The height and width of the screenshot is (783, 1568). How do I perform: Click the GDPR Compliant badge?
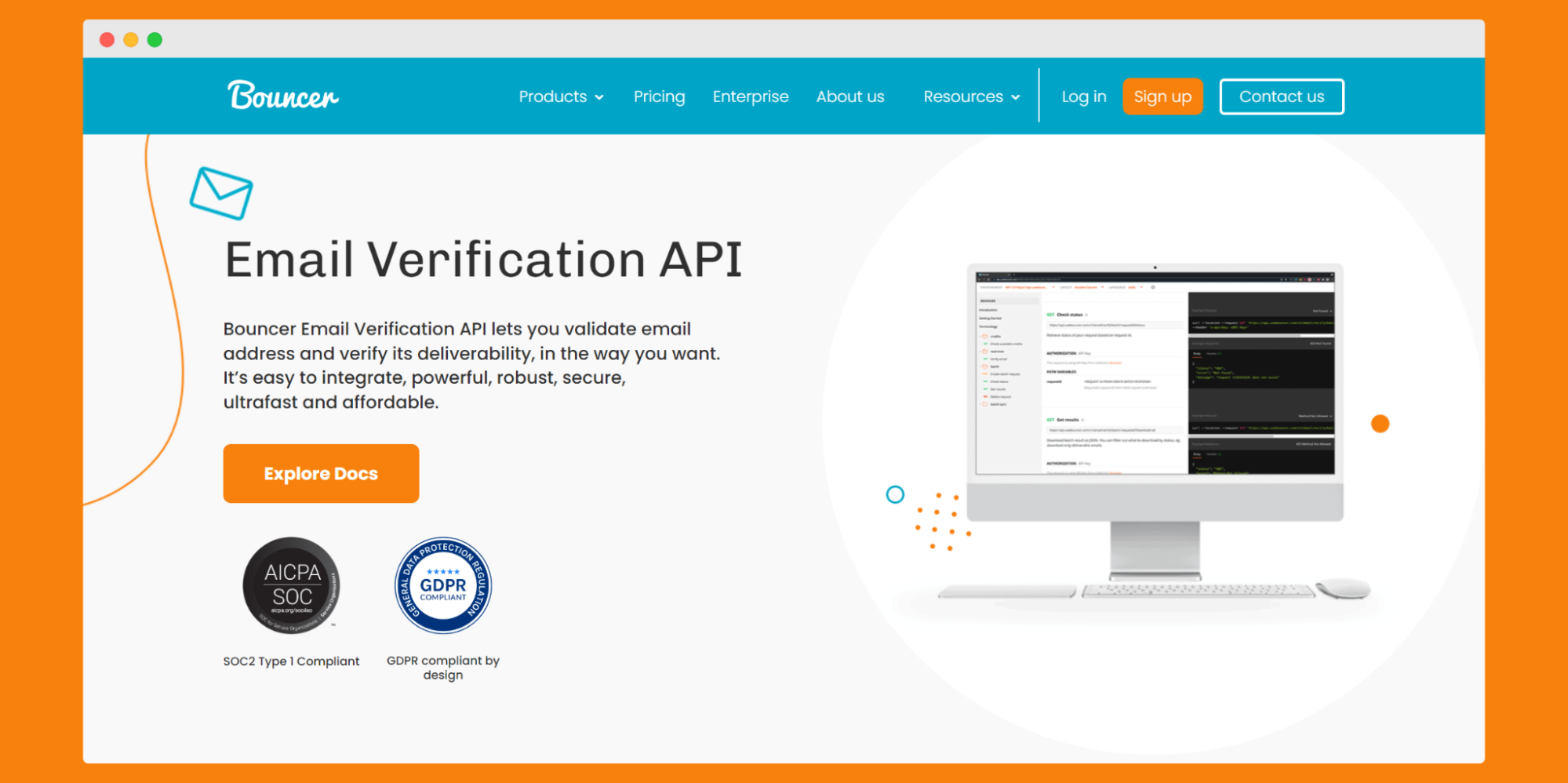point(443,585)
